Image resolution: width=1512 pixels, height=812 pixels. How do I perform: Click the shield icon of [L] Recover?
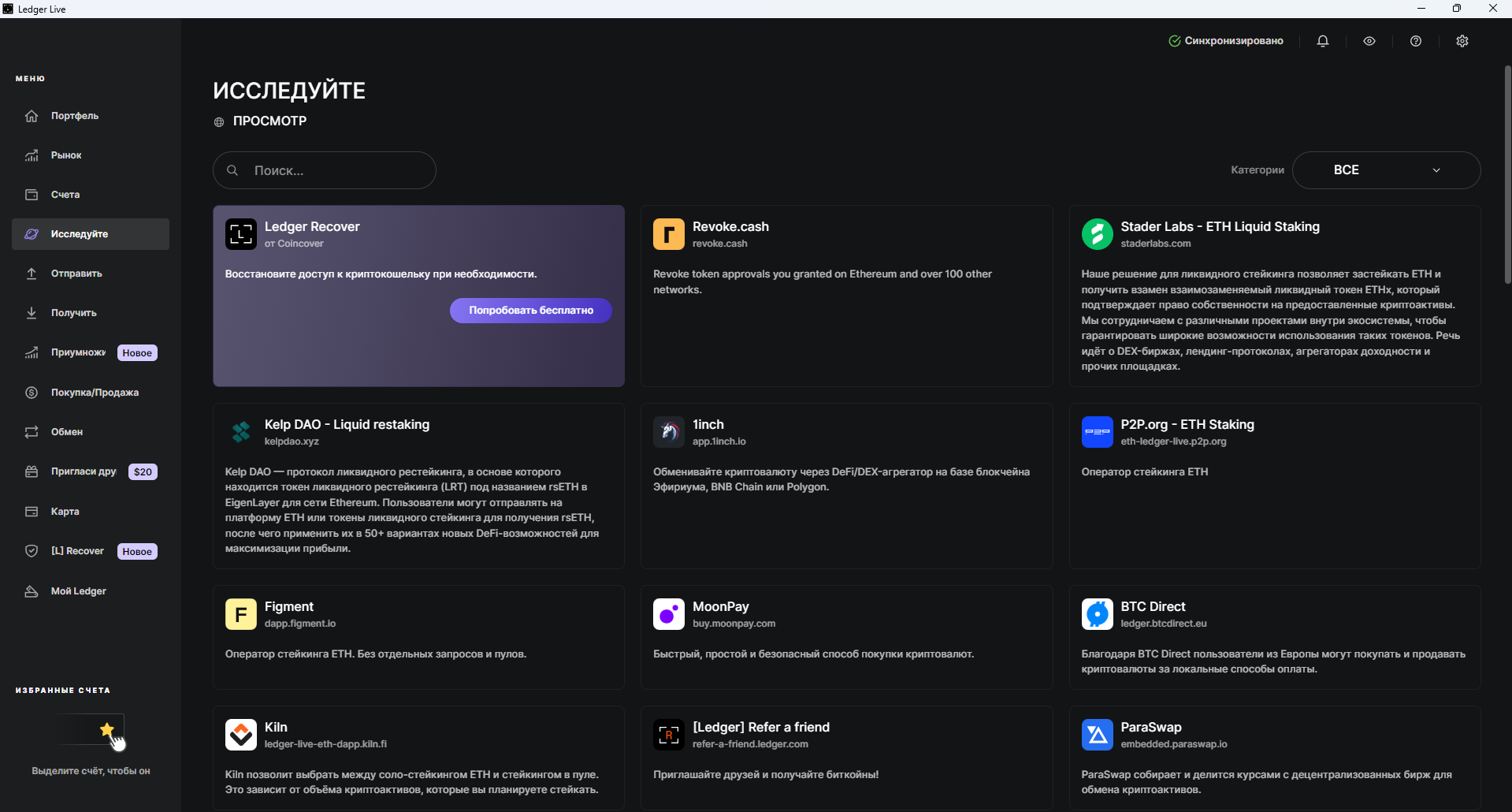tap(32, 551)
